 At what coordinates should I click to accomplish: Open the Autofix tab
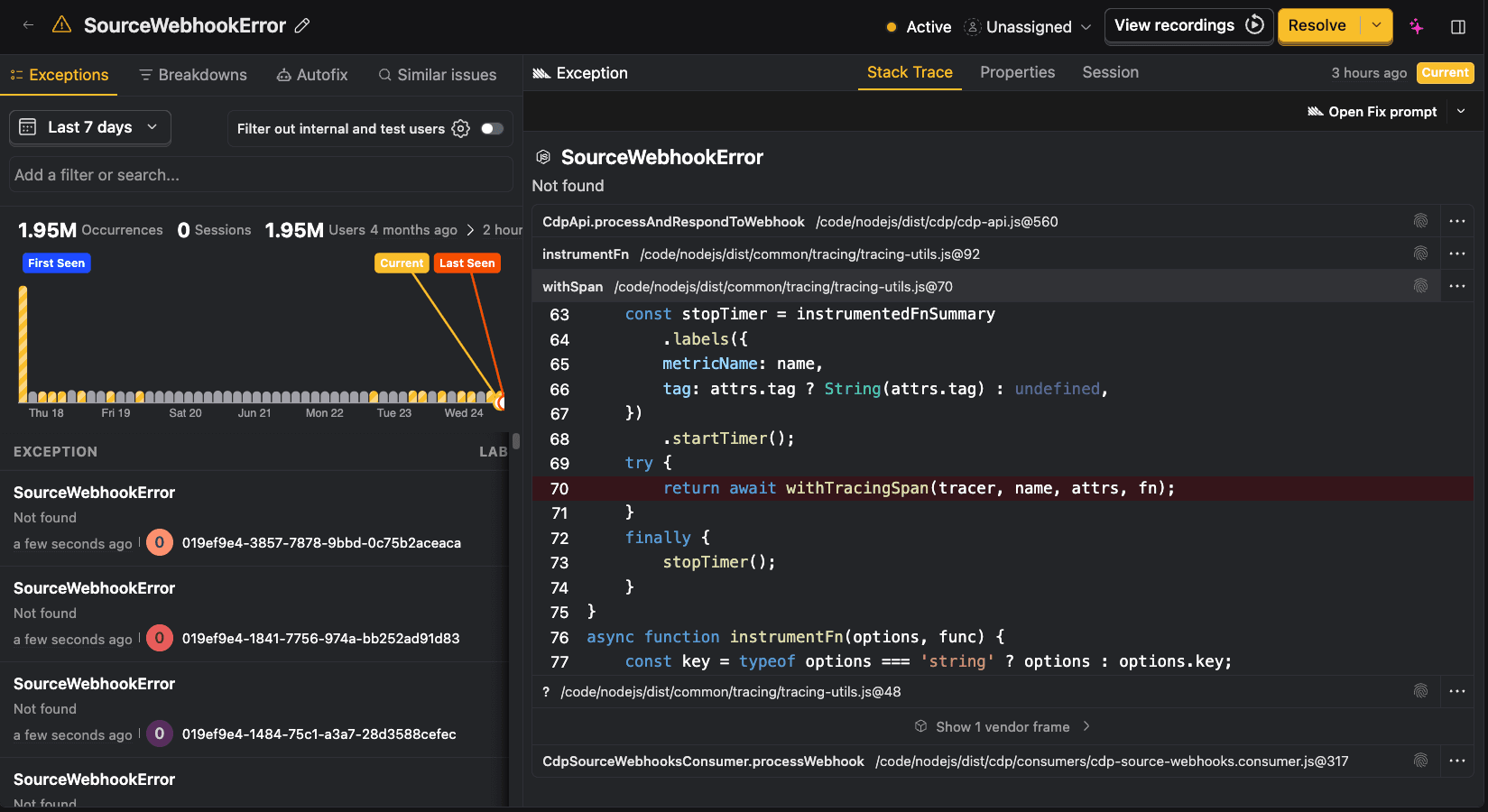coord(312,75)
